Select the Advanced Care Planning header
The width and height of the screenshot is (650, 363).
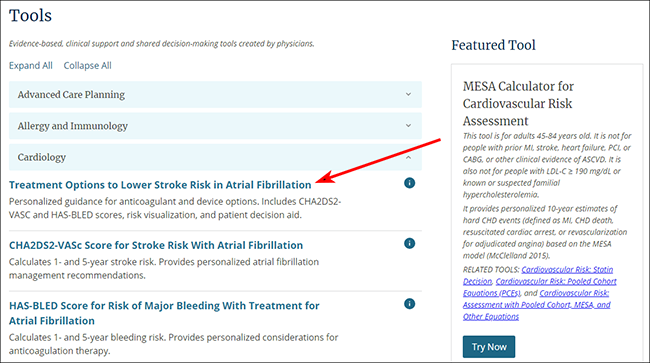click(215, 94)
